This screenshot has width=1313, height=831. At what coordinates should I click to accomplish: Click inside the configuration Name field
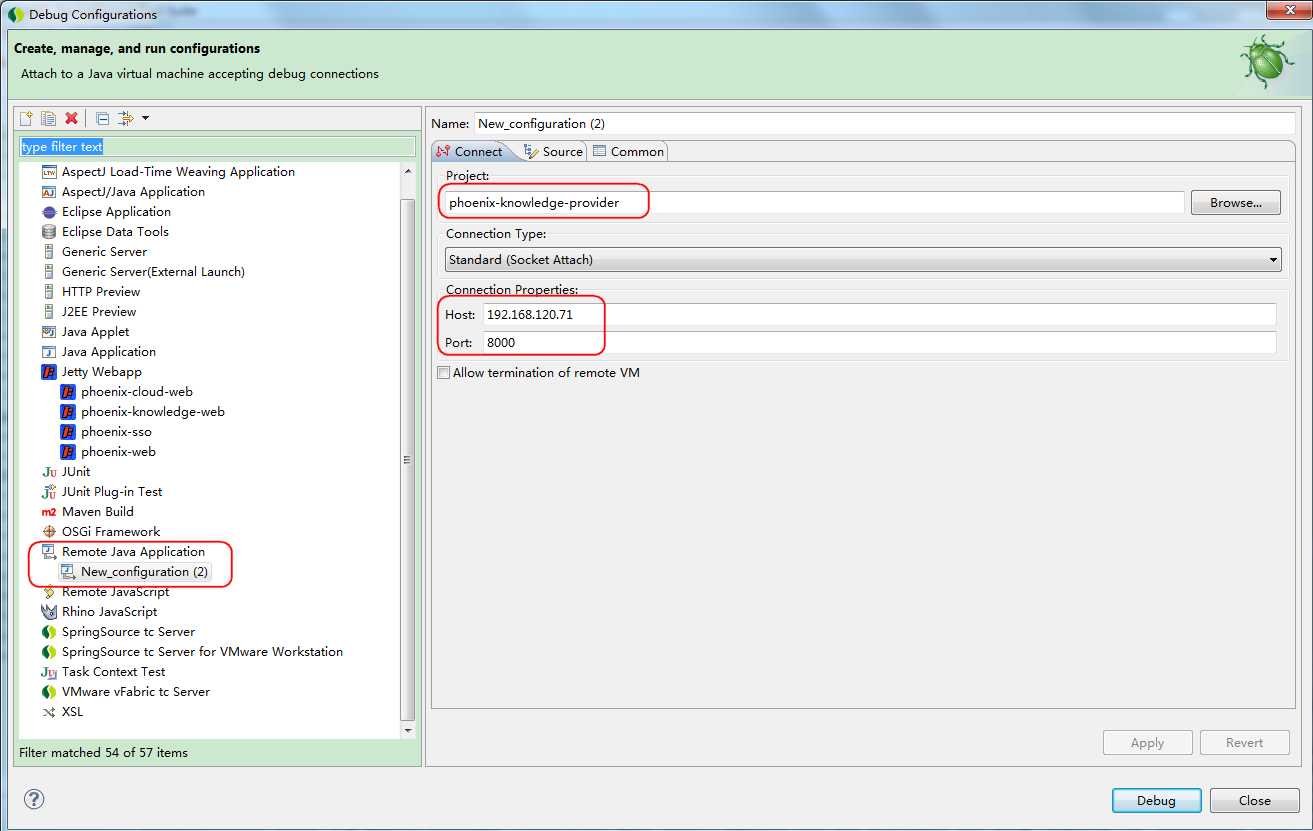click(884, 124)
